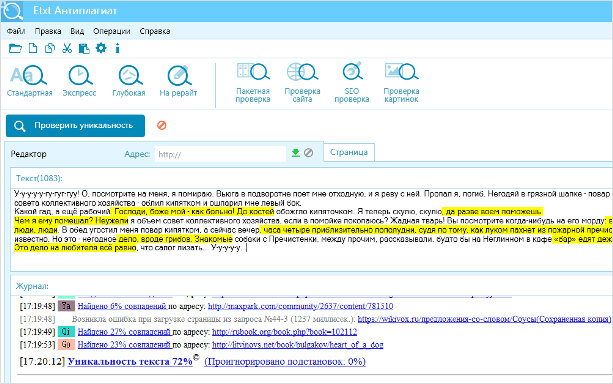The image size is (613, 384).
Task: Load page with the green download arrow
Action: click(296, 153)
